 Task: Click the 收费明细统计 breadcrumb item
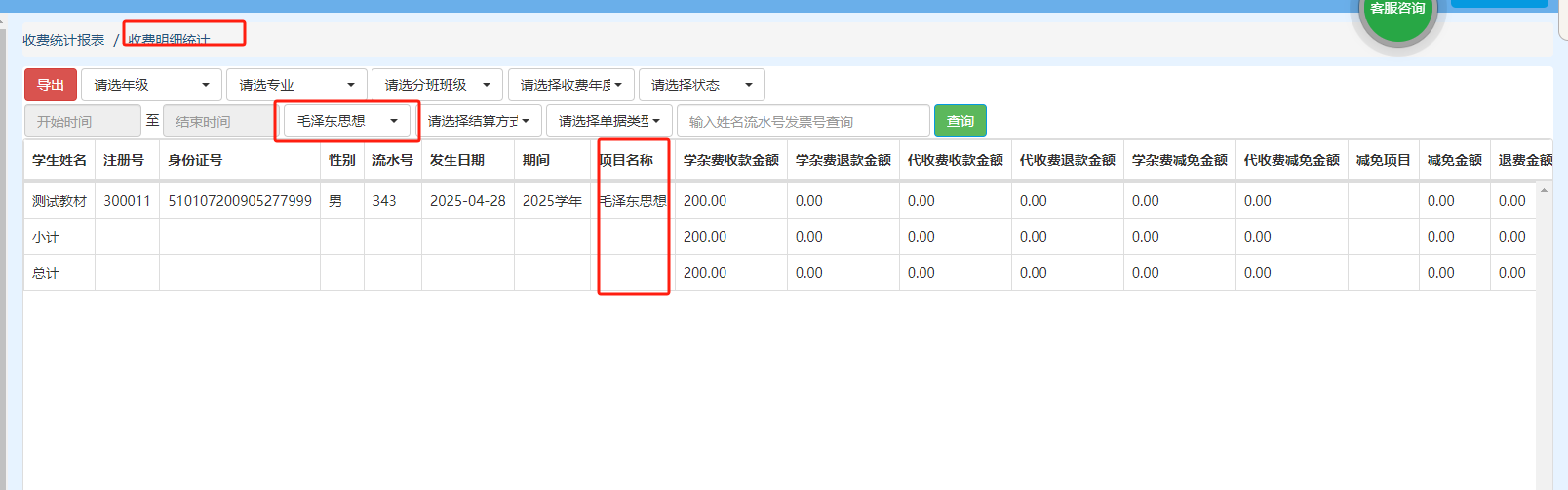(x=169, y=40)
